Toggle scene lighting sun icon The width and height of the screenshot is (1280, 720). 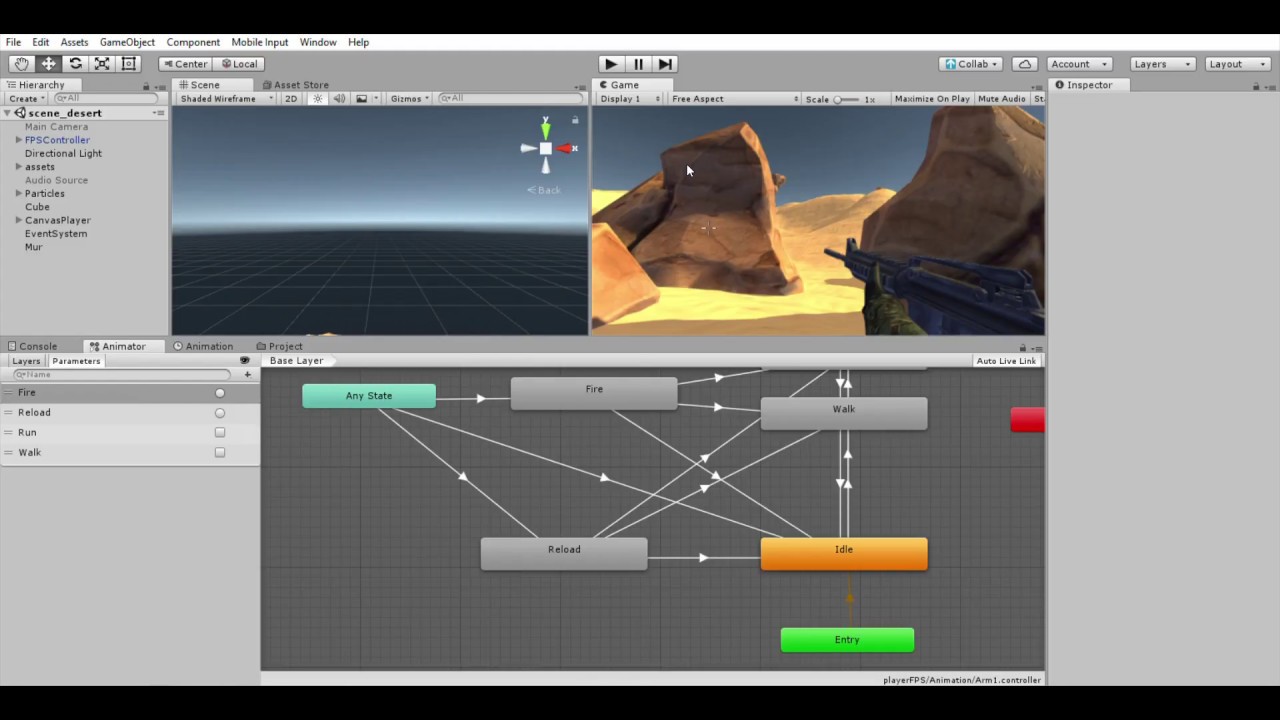tap(318, 98)
